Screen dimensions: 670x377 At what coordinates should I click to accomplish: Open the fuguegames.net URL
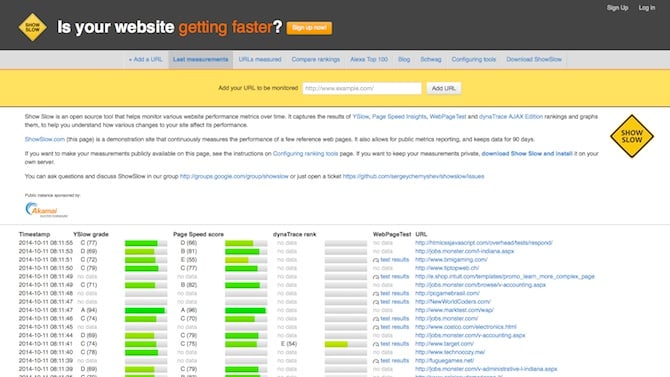point(444,361)
